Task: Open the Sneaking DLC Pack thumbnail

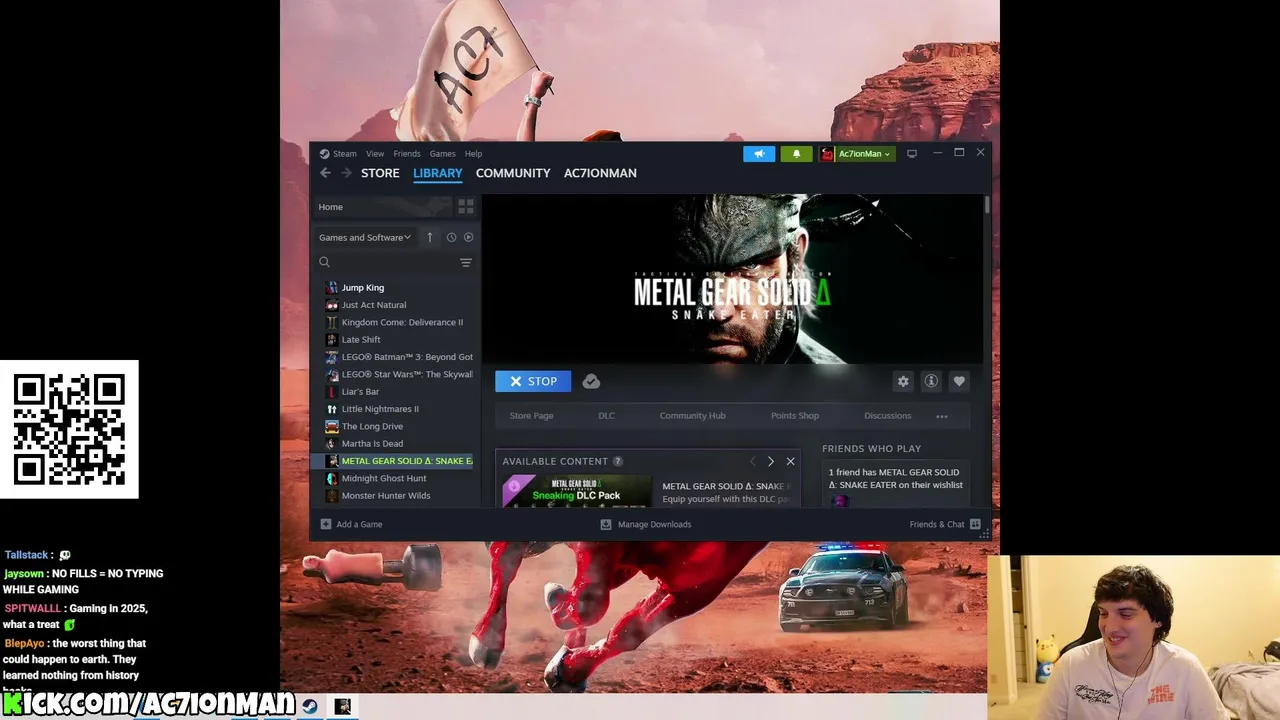Action: [576, 491]
